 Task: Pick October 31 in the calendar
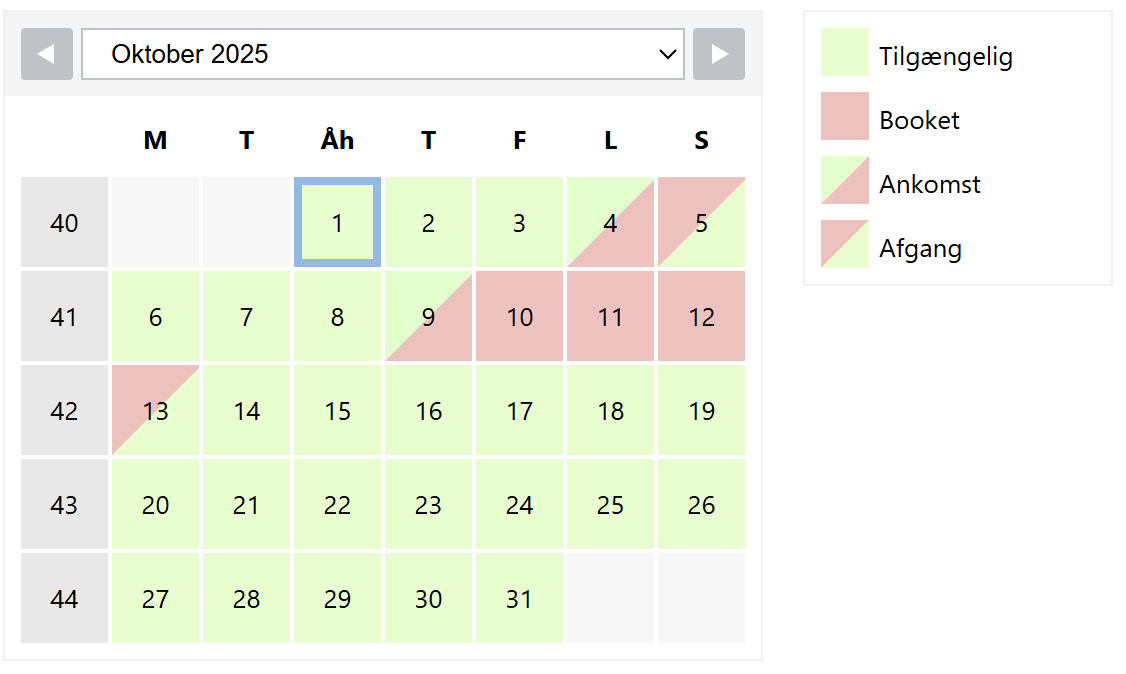(x=519, y=599)
